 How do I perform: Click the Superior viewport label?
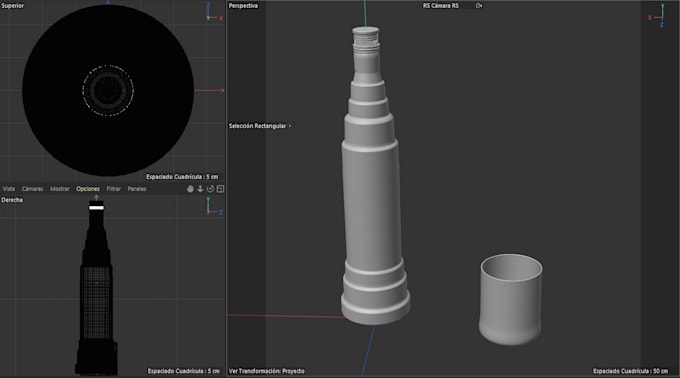[13, 6]
